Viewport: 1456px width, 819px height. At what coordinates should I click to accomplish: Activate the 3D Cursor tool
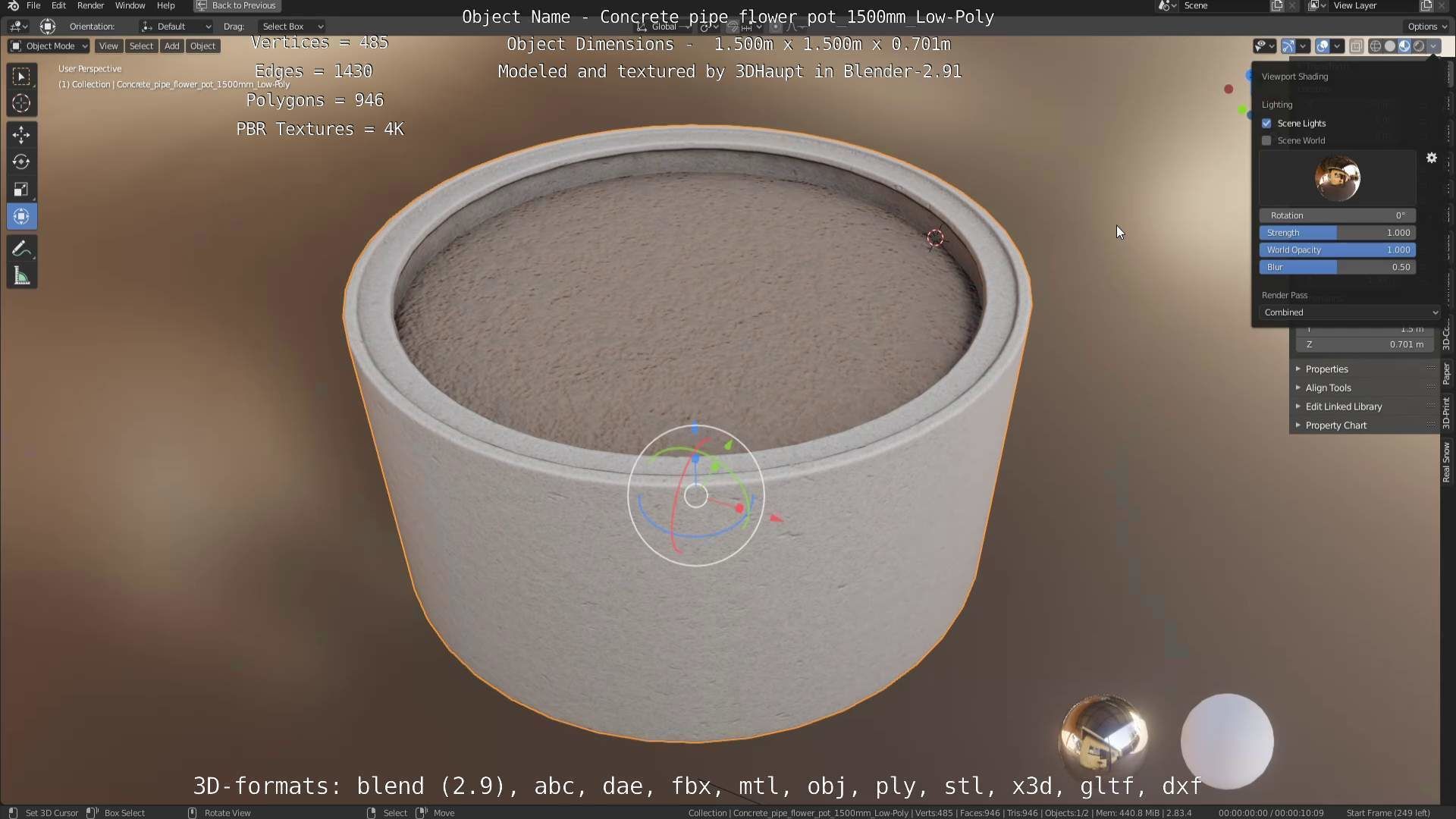click(x=21, y=103)
